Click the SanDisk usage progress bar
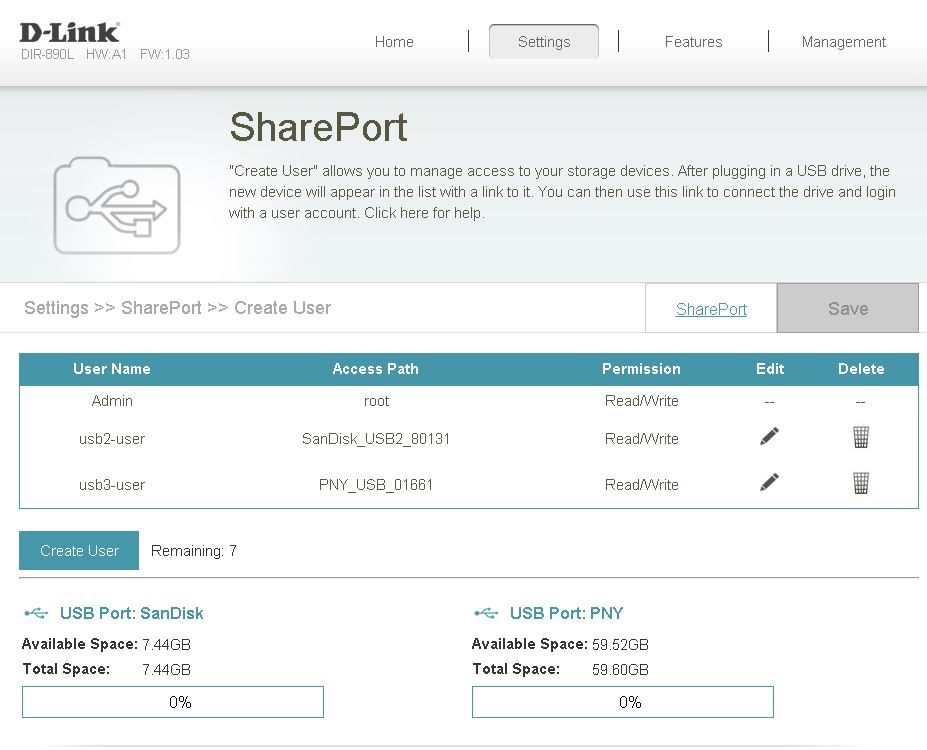The width and height of the screenshot is (927, 750). coord(173,702)
